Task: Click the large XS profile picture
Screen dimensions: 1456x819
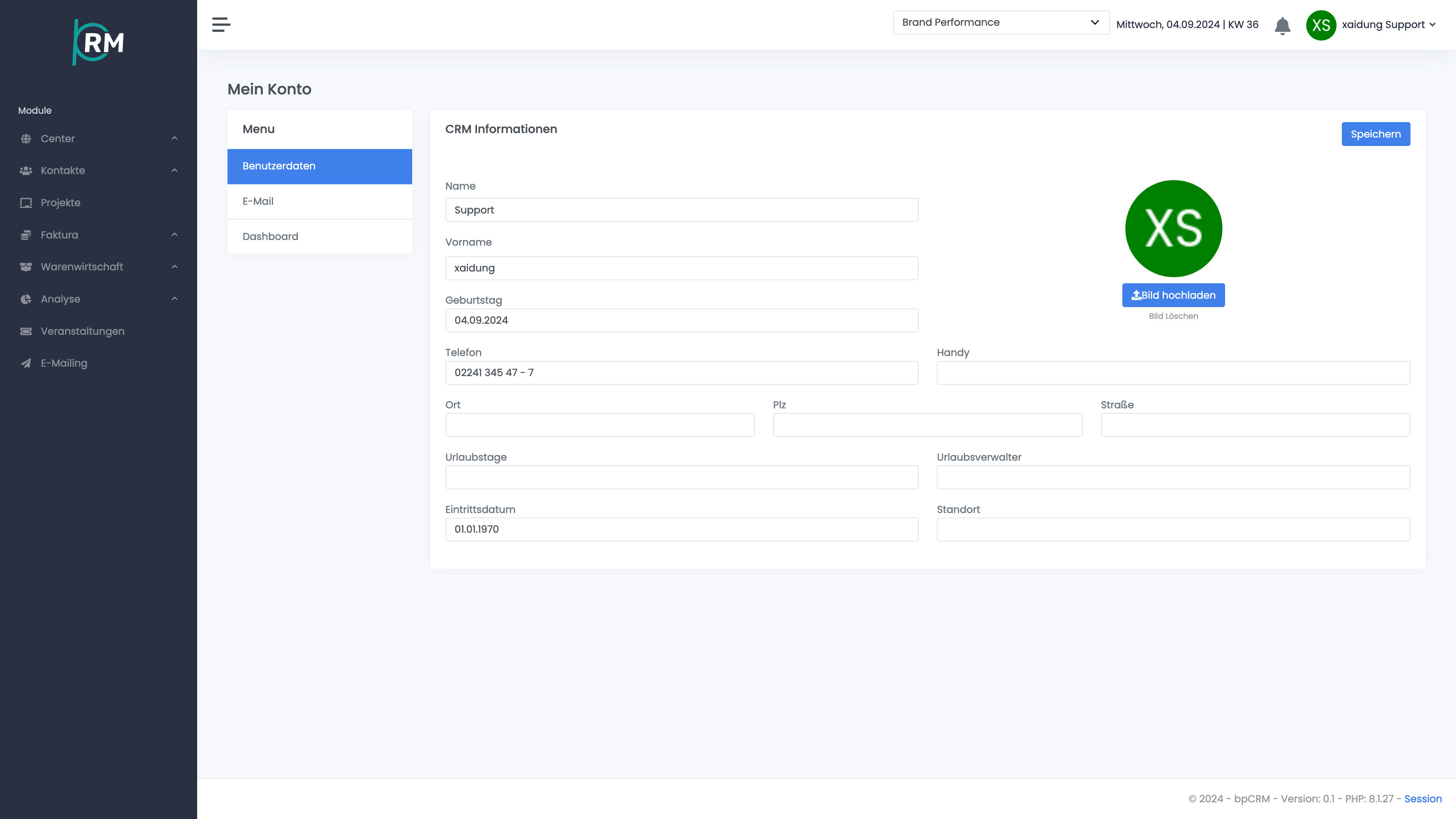Action: coord(1174,228)
